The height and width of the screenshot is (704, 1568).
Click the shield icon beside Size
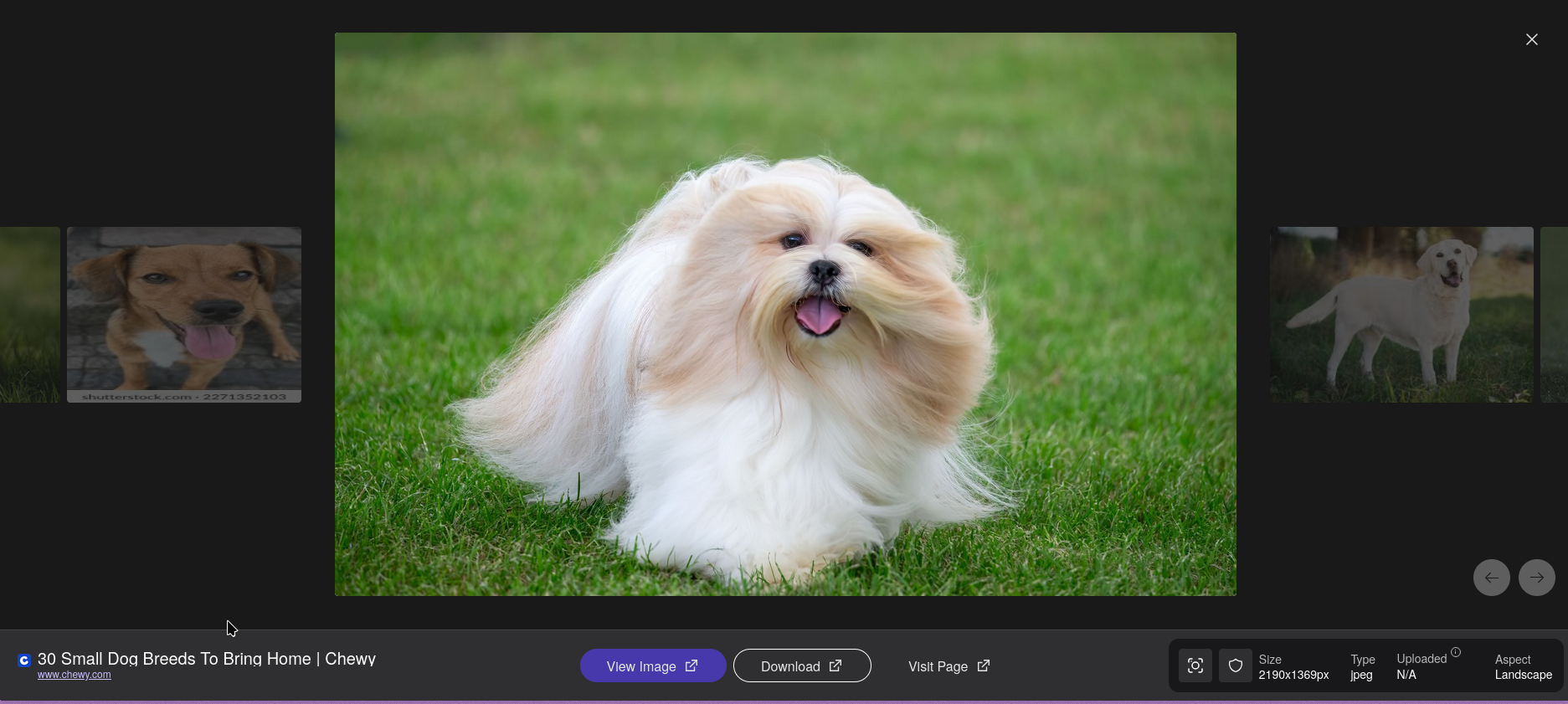coord(1235,666)
